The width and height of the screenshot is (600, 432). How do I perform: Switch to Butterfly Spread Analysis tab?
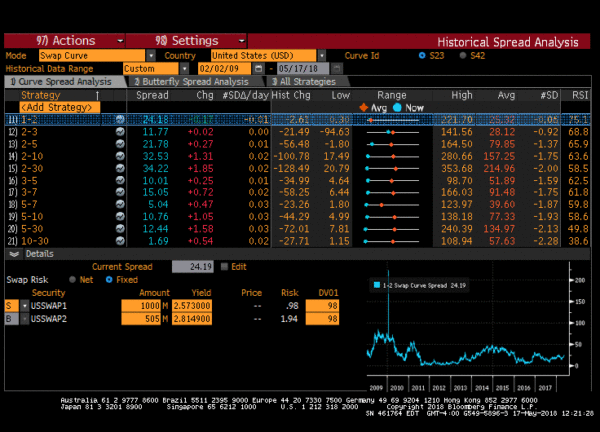click(195, 82)
